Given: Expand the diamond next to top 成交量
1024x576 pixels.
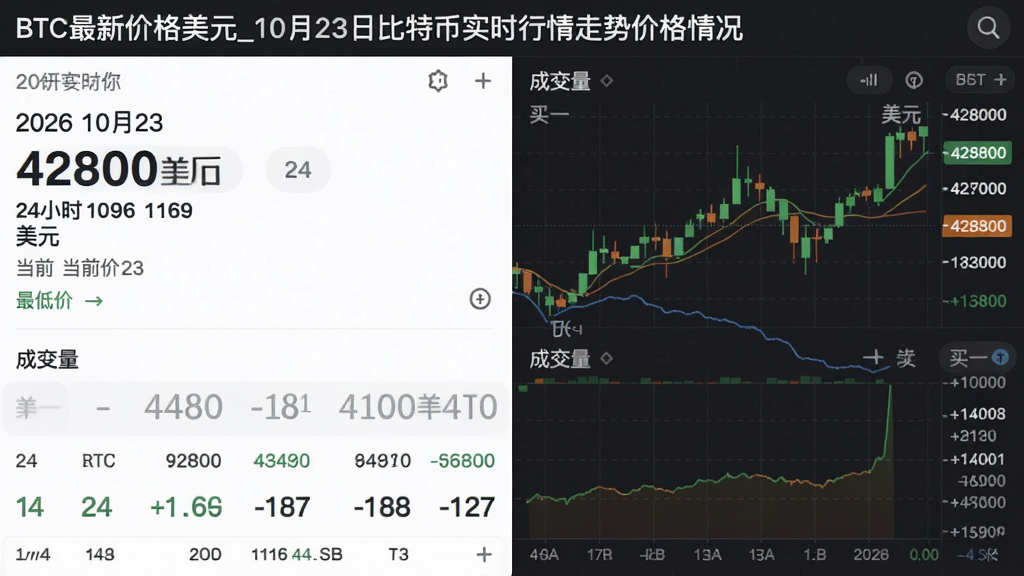Looking at the screenshot, I should coord(607,81).
